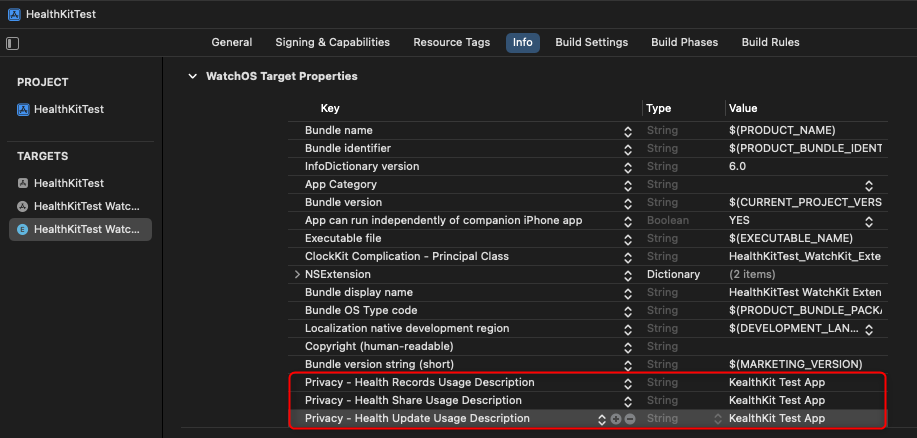
Task: Expand the NSExtension dictionary row
Action: 297,274
